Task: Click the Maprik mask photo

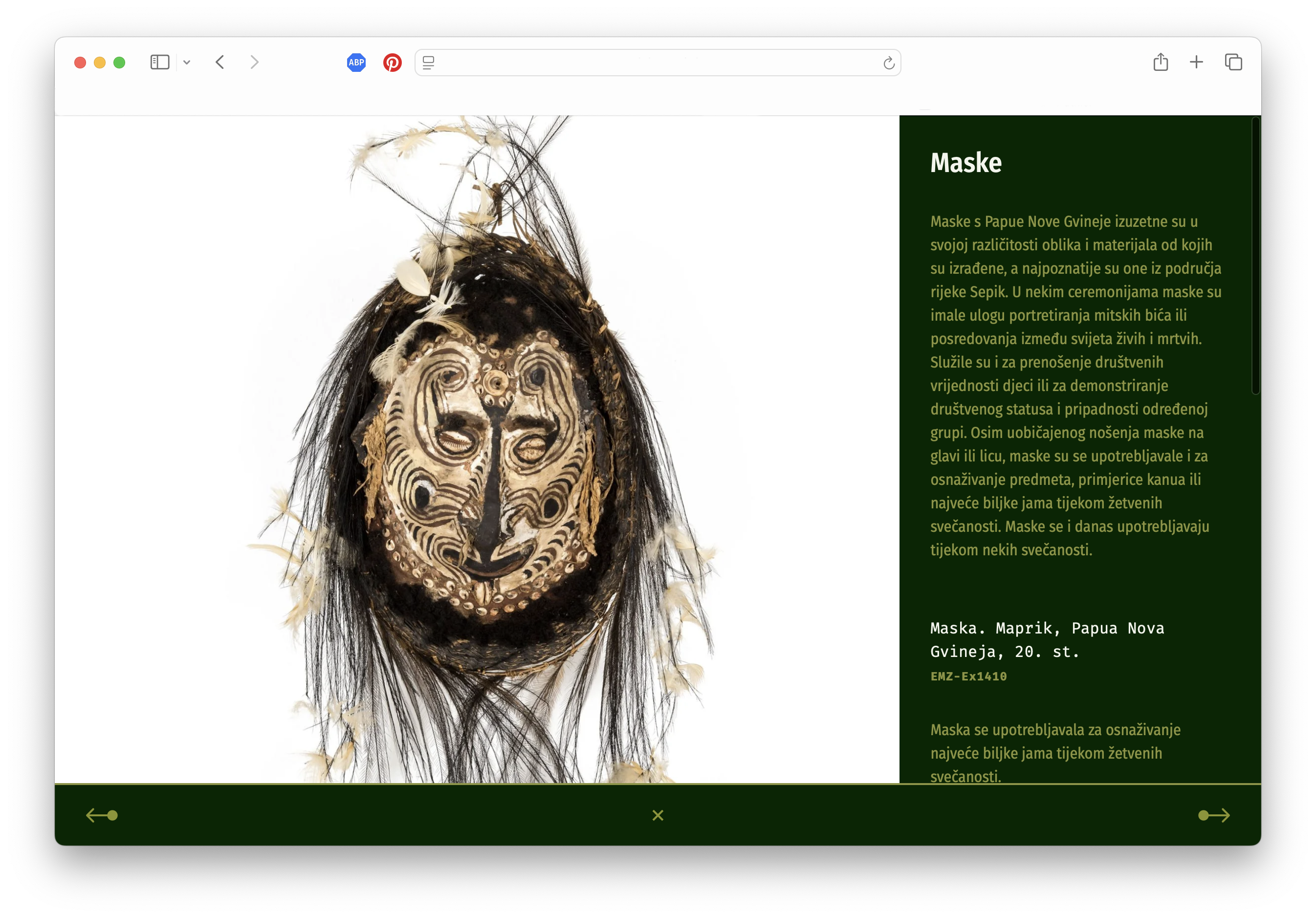Action: [477, 449]
